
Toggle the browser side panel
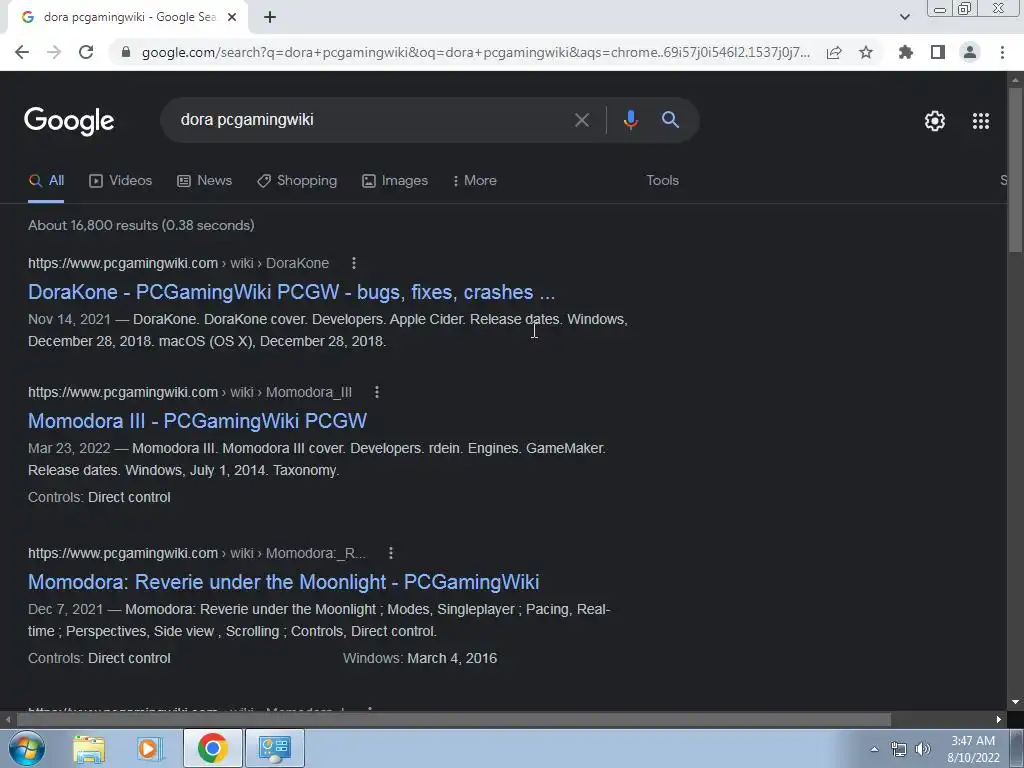click(938, 52)
